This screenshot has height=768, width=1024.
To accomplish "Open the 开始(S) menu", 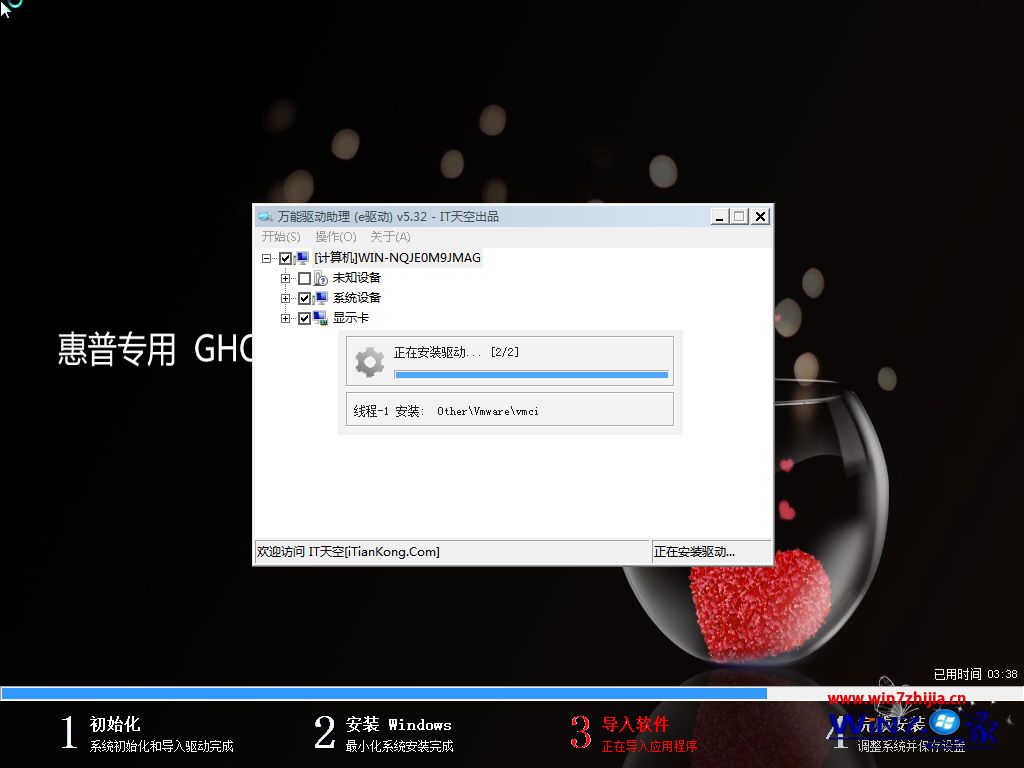I will coord(280,237).
